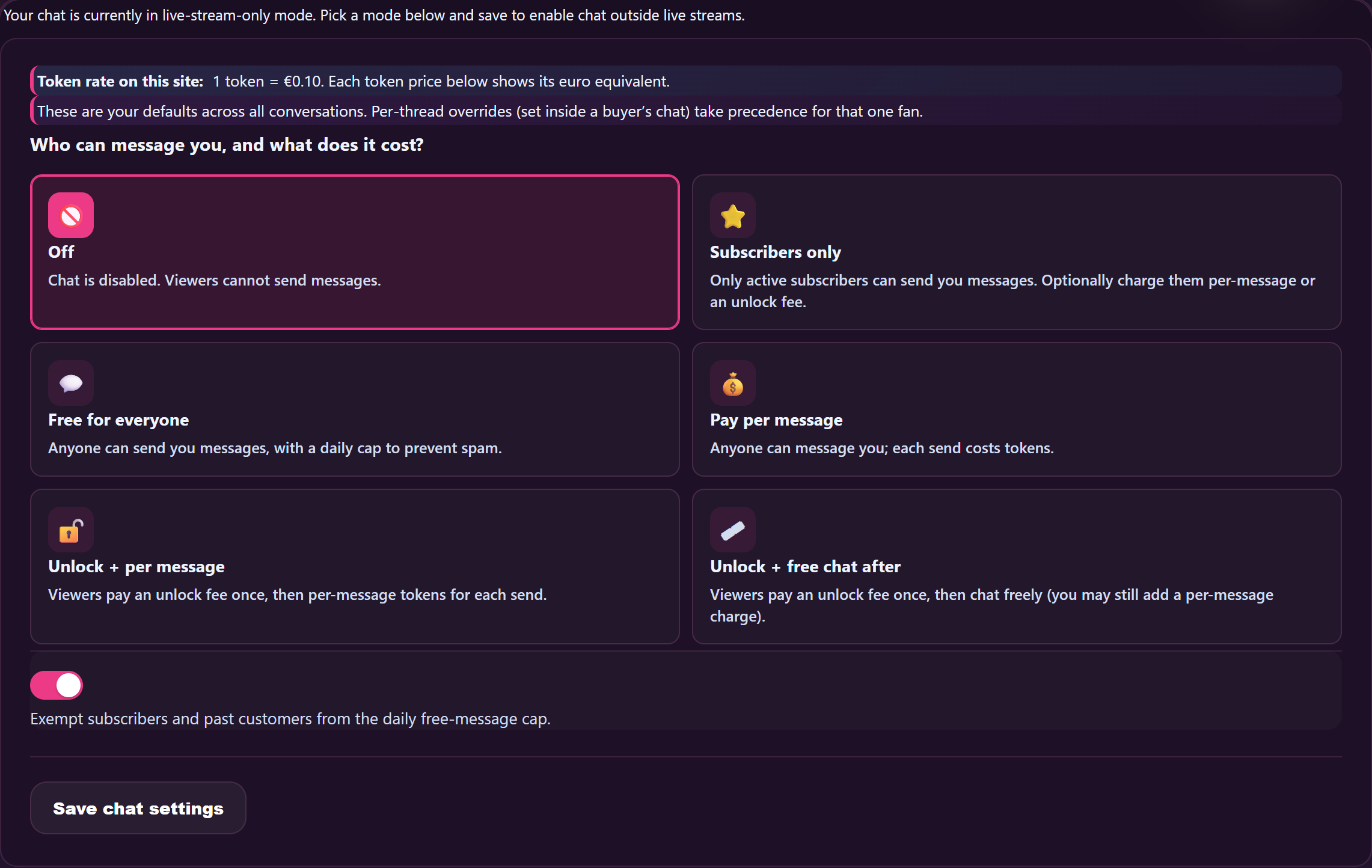Click the speech bubble icon
Image resolution: width=1372 pixels, height=868 pixels.
[x=71, y=383]
